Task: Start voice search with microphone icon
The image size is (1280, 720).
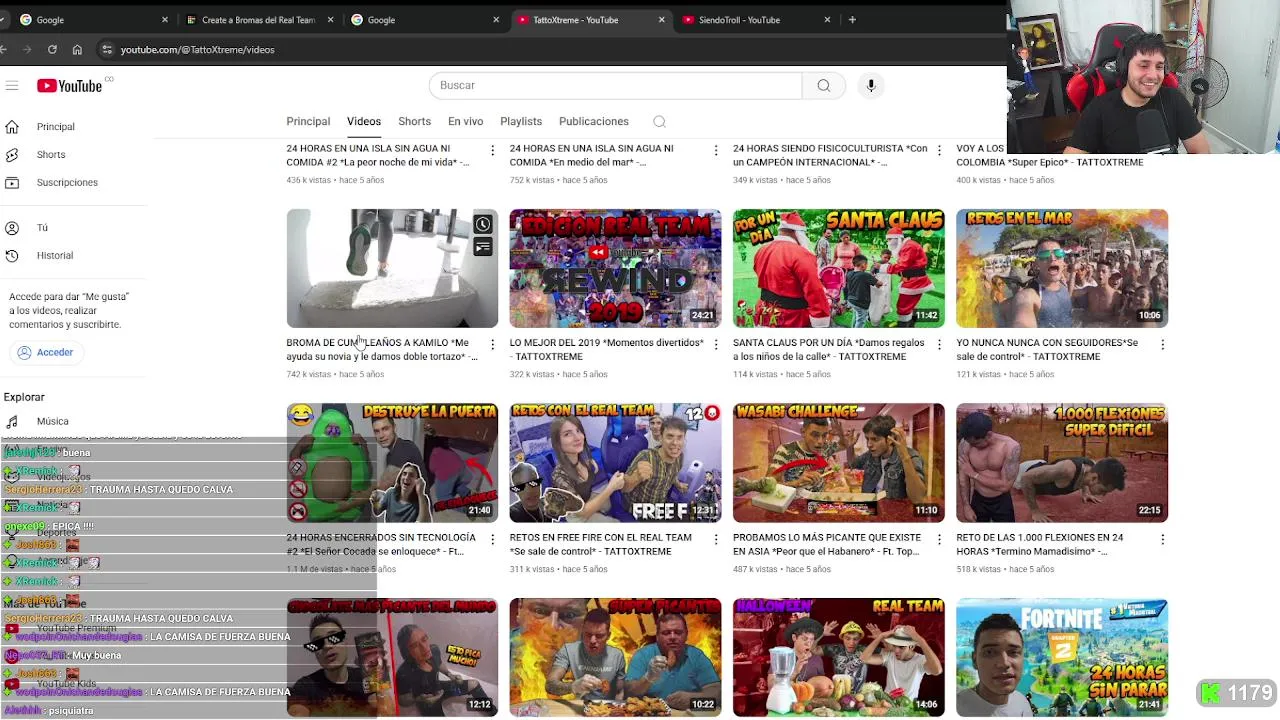Action: (x=871, y=85)
